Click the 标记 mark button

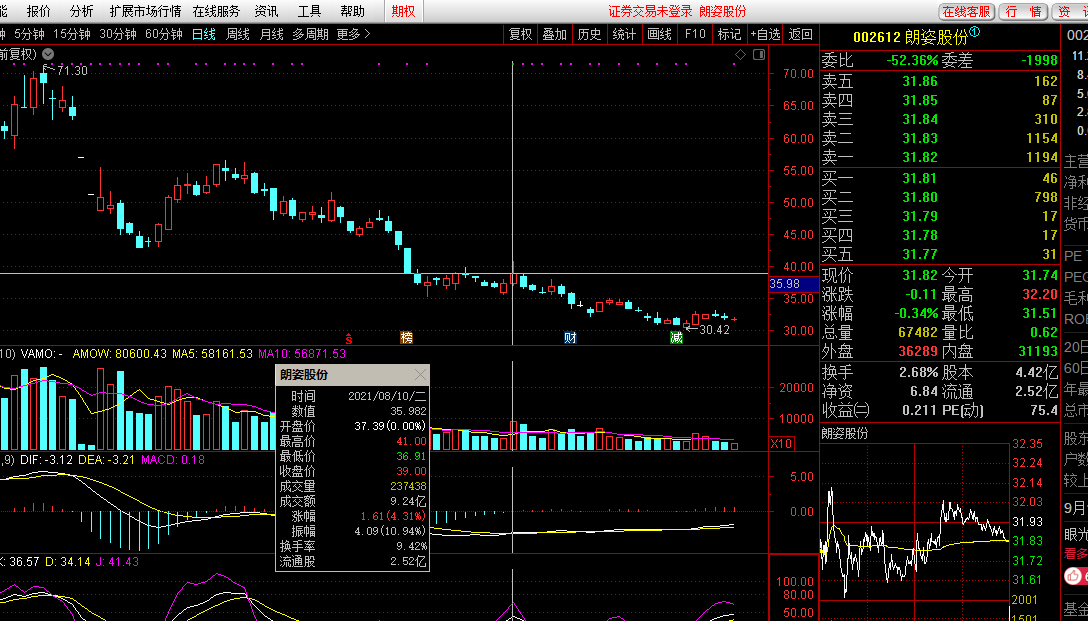click(x=729, y=34)
